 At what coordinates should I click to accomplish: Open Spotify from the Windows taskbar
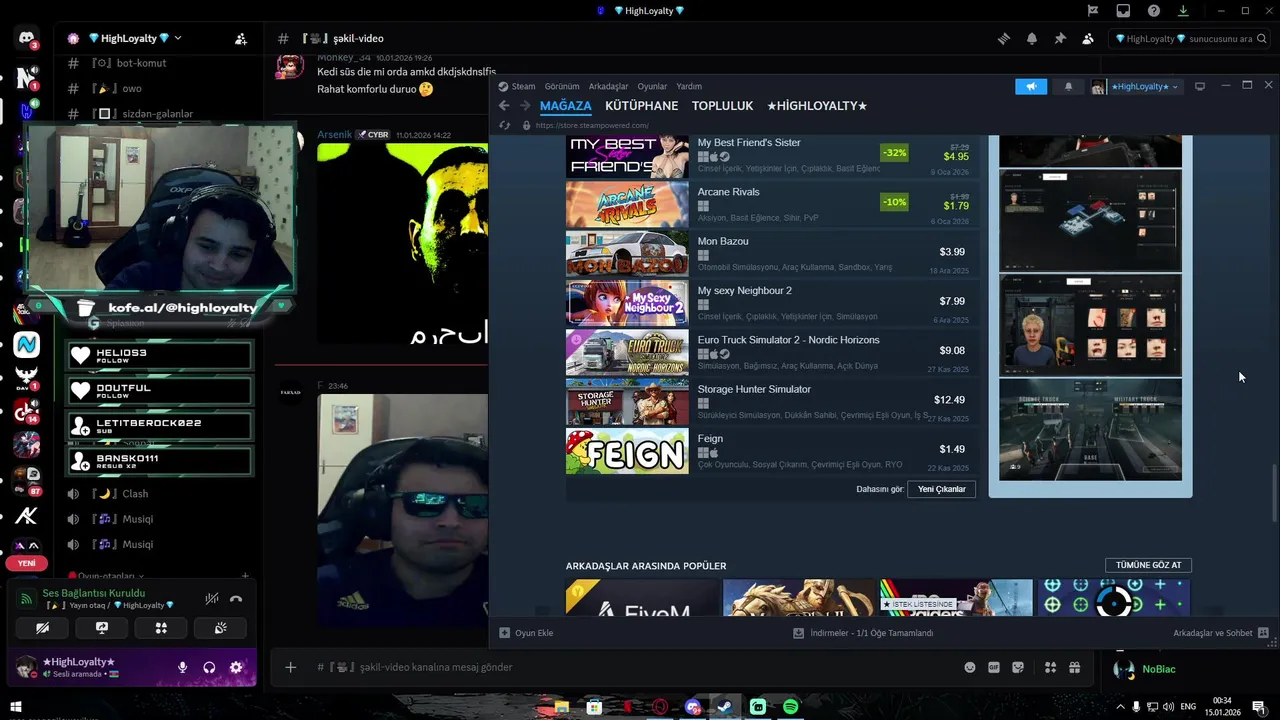[x=790, y=707]
